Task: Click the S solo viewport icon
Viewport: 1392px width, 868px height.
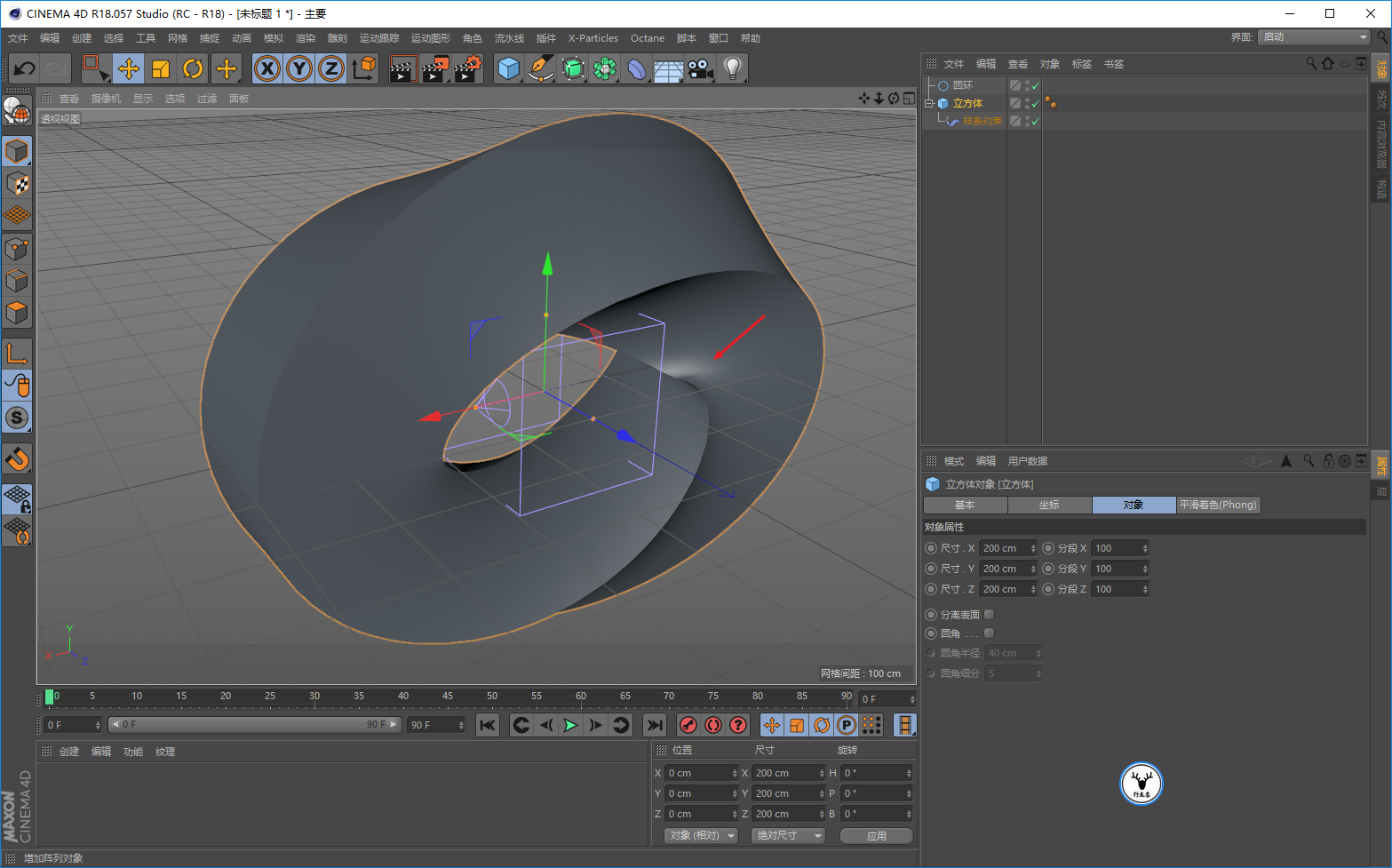Action: pyautogui.click(x=17, y=418)
